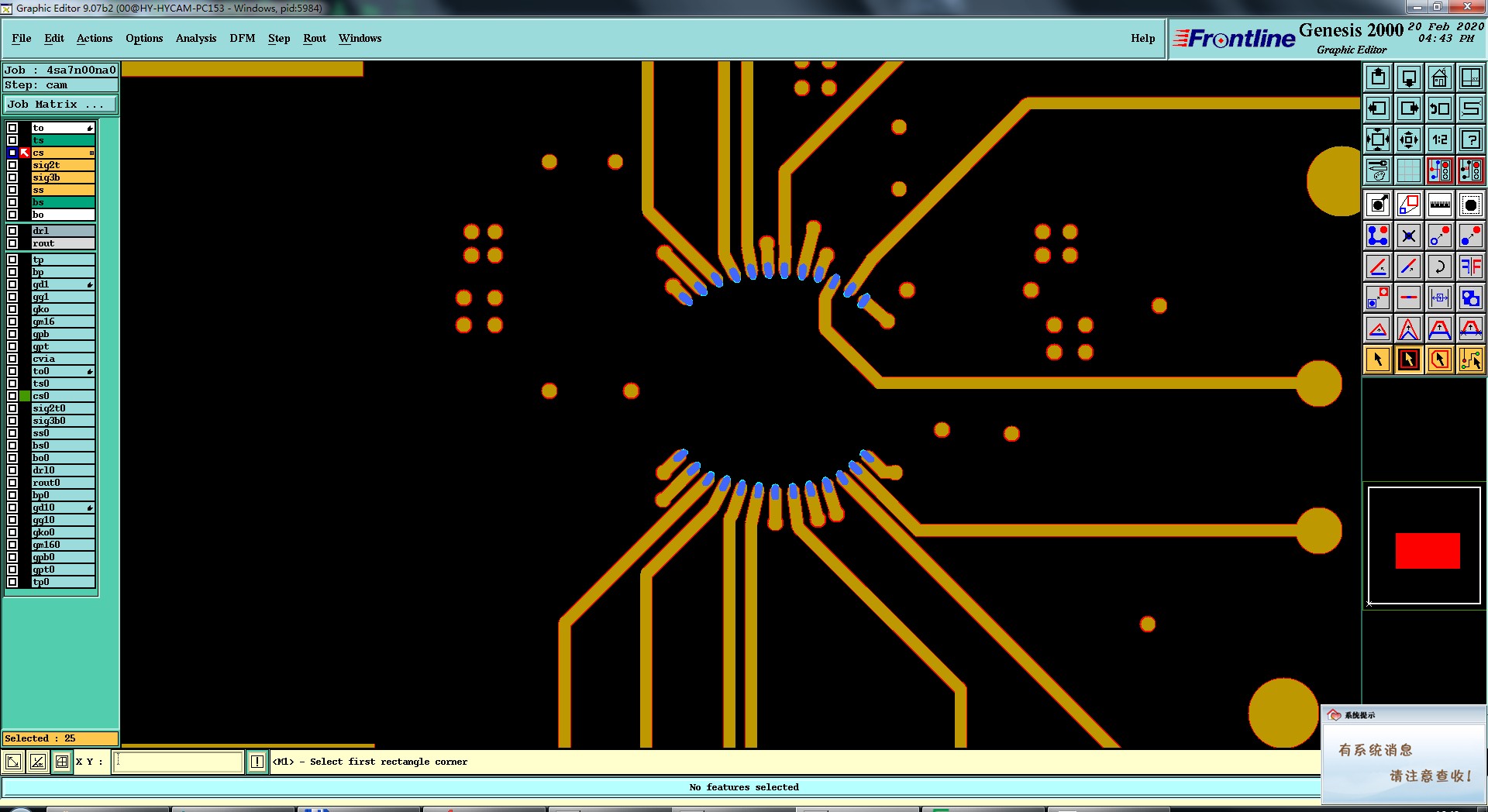Click the pan up view icon
The image size is (1488, 812).
1378,77
